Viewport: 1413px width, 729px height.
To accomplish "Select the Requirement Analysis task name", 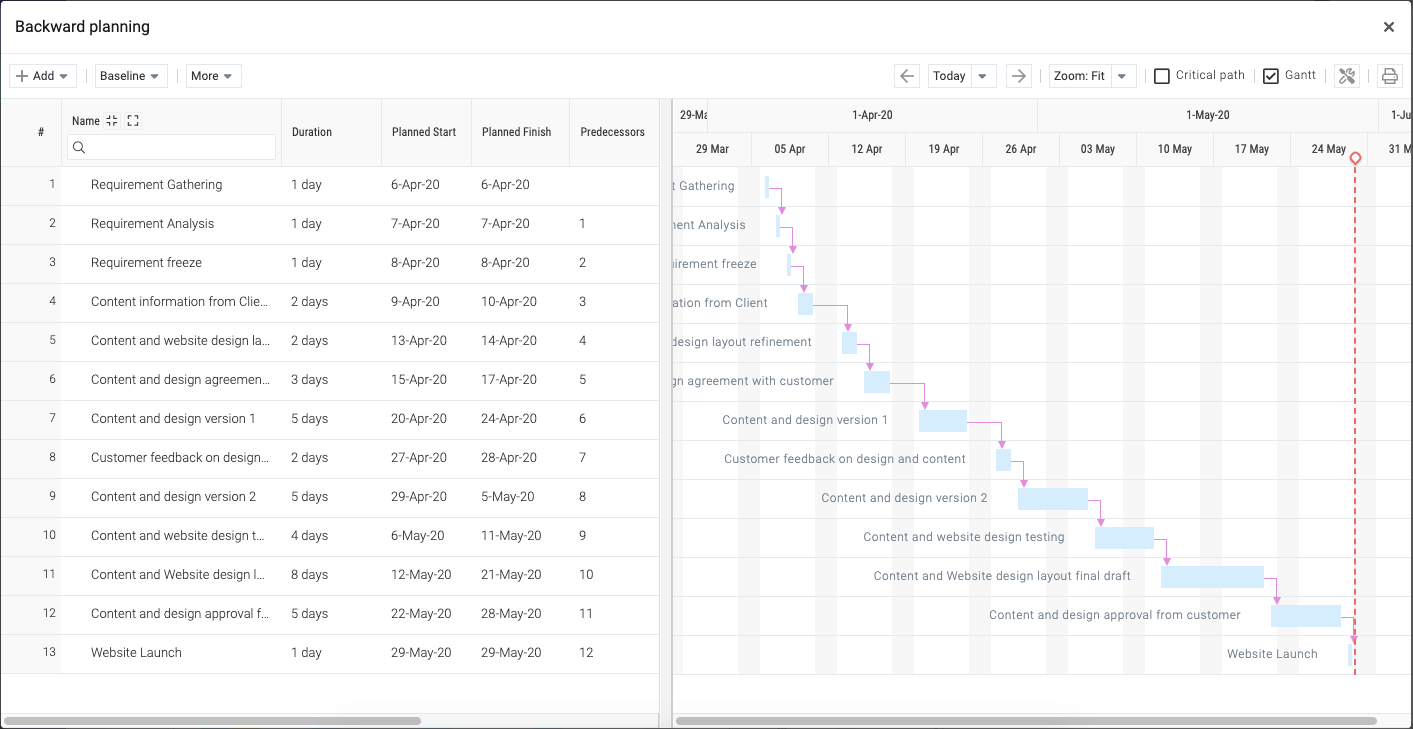I will pyautogui.click(x=152, y=224).
